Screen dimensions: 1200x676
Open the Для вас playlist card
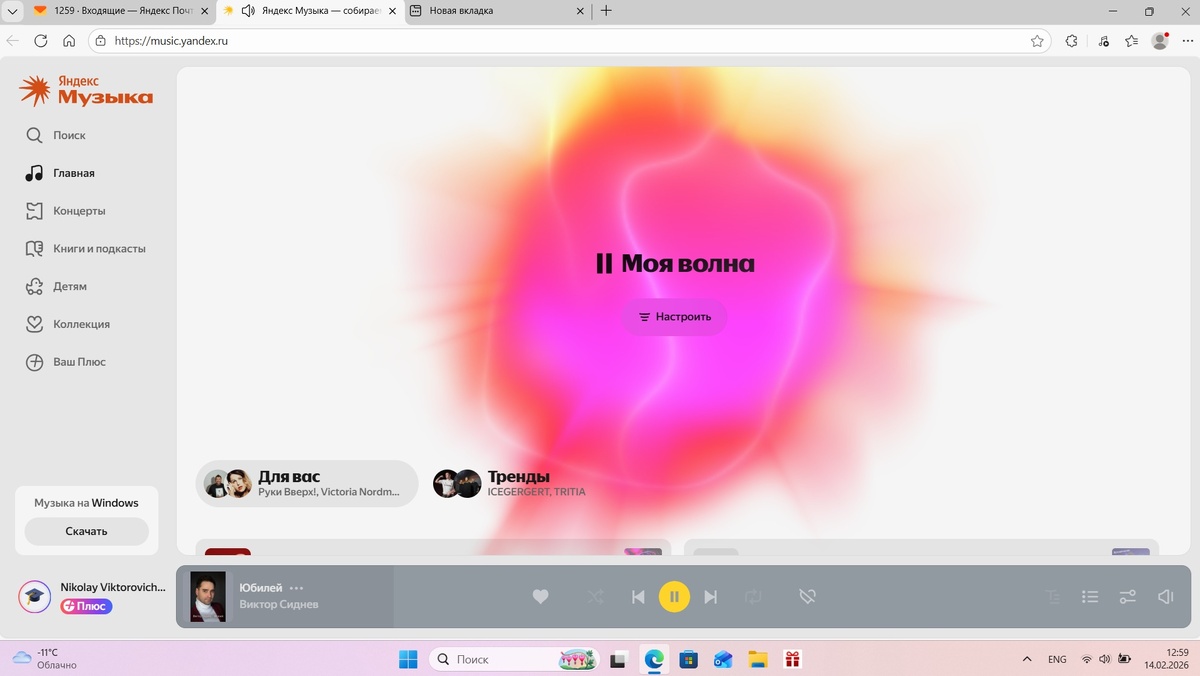click(307, 484)
